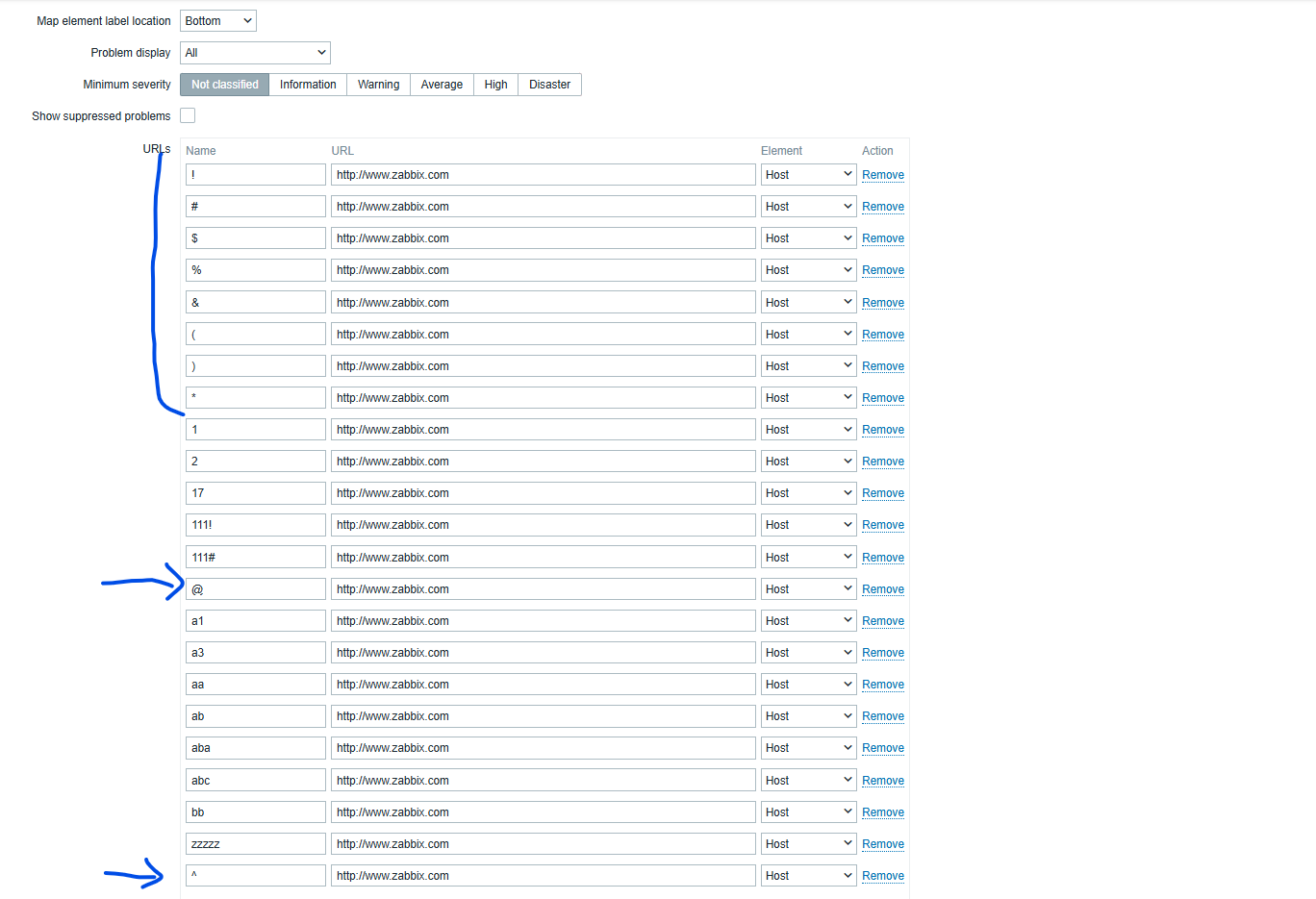Click the URL field in the '%' row
1316x899 pixels.
coord(544,270)
